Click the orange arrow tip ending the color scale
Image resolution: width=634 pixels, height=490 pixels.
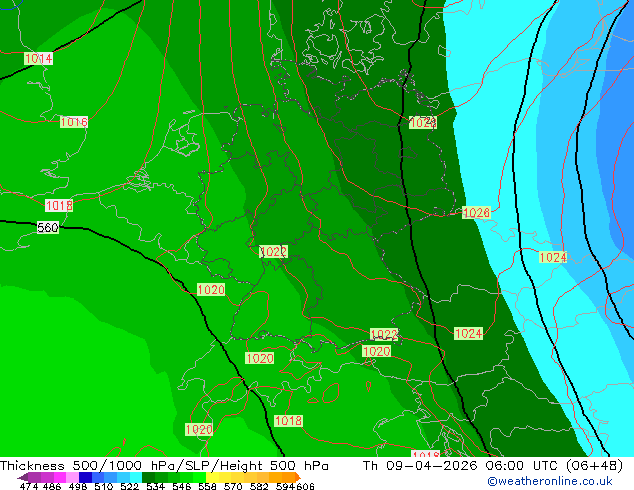298,477
